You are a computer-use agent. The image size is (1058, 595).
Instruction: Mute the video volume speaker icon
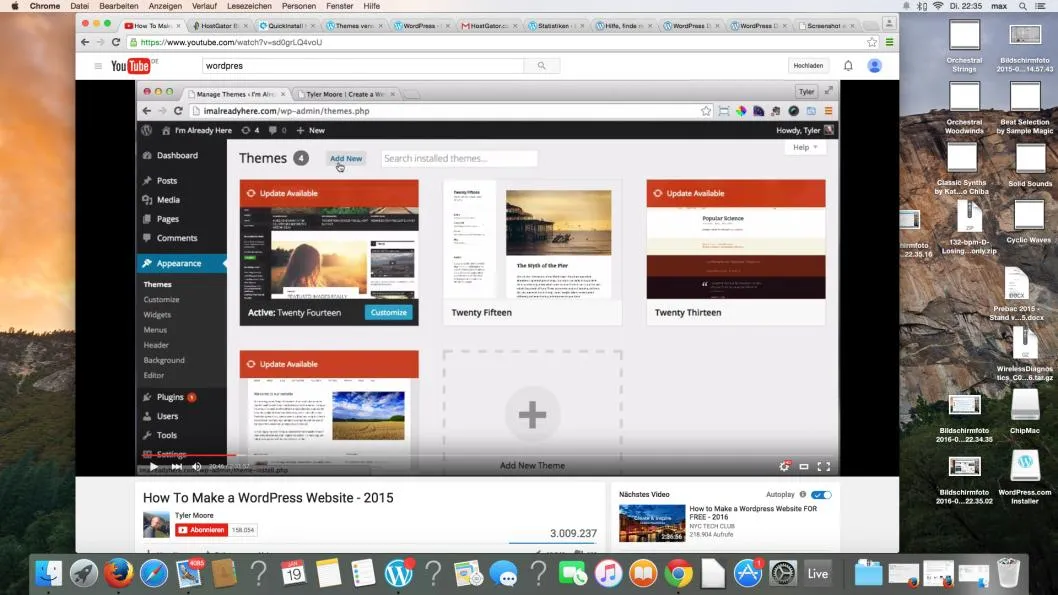tap(196, 466)
